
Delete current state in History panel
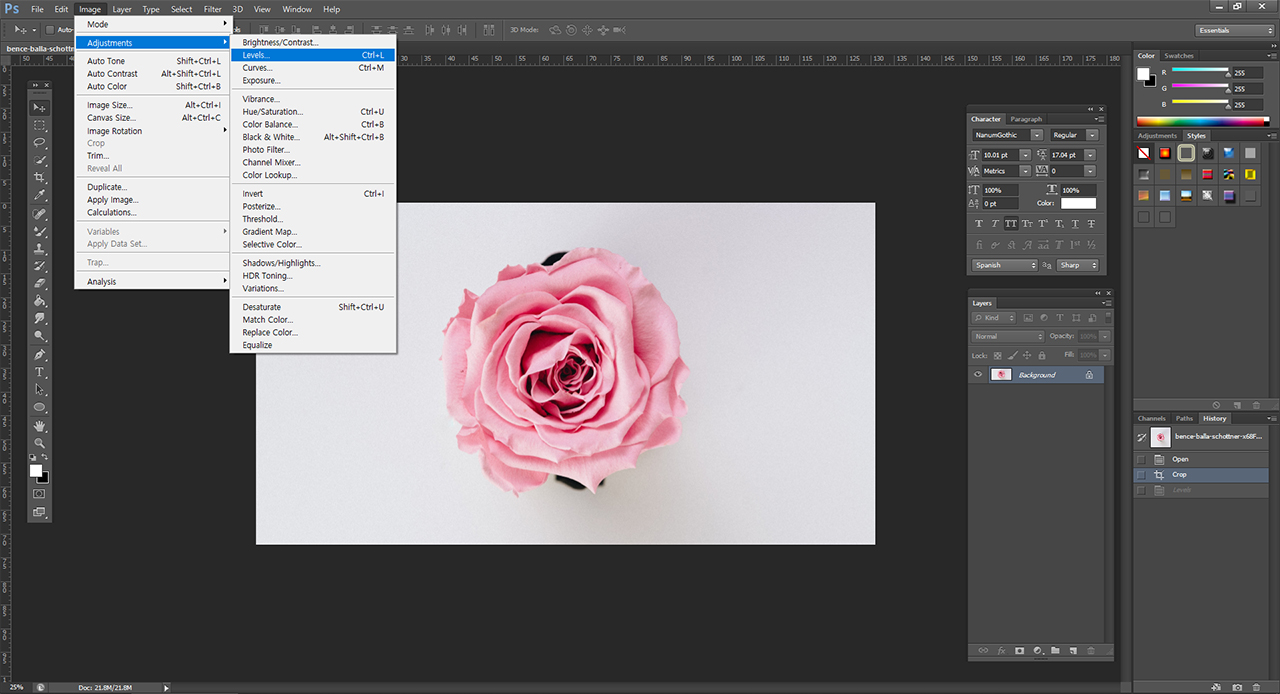coord(1258,687)
